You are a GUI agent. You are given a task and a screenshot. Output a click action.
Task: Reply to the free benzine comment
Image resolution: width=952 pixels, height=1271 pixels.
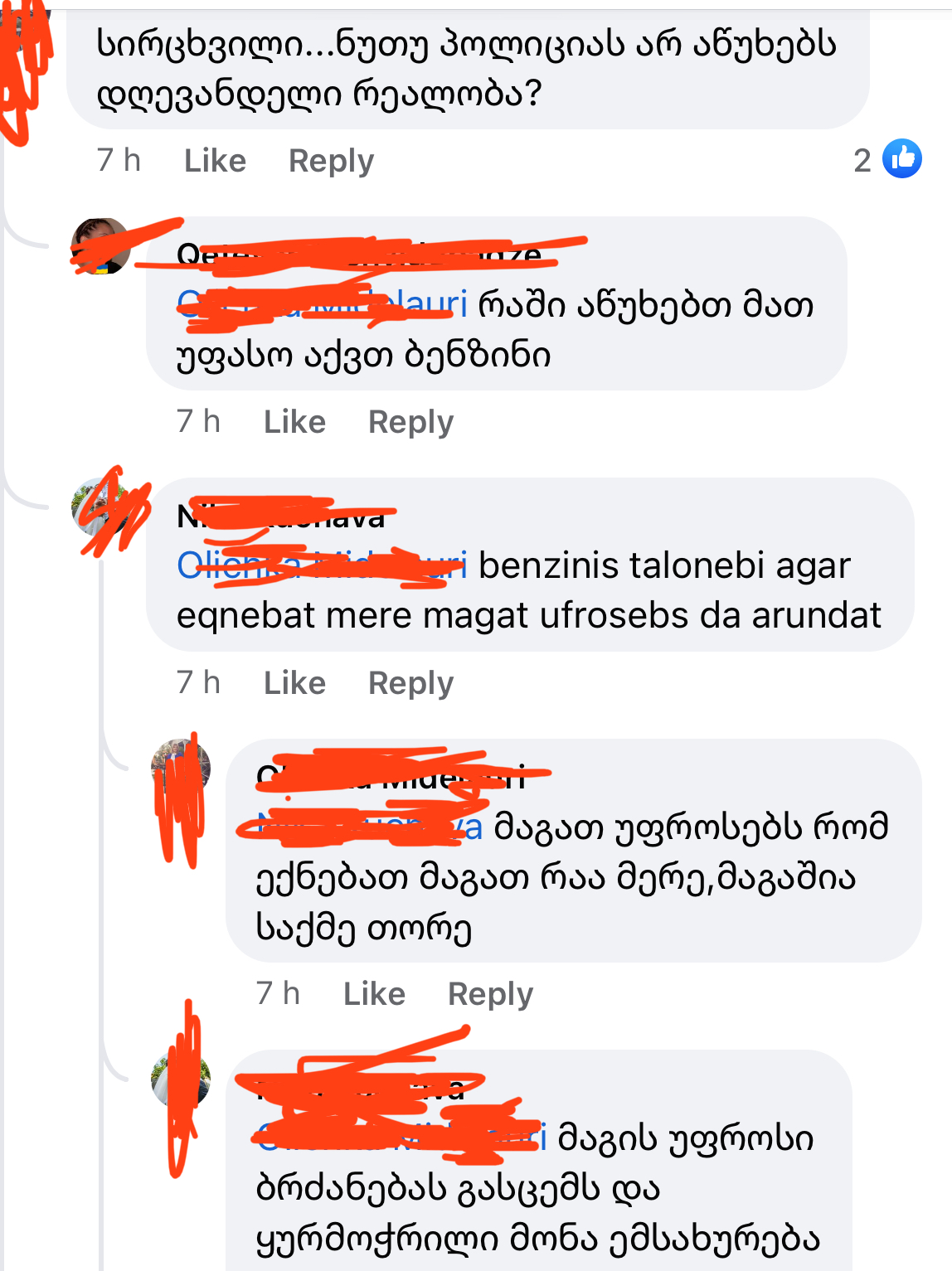tap(410, 422)
